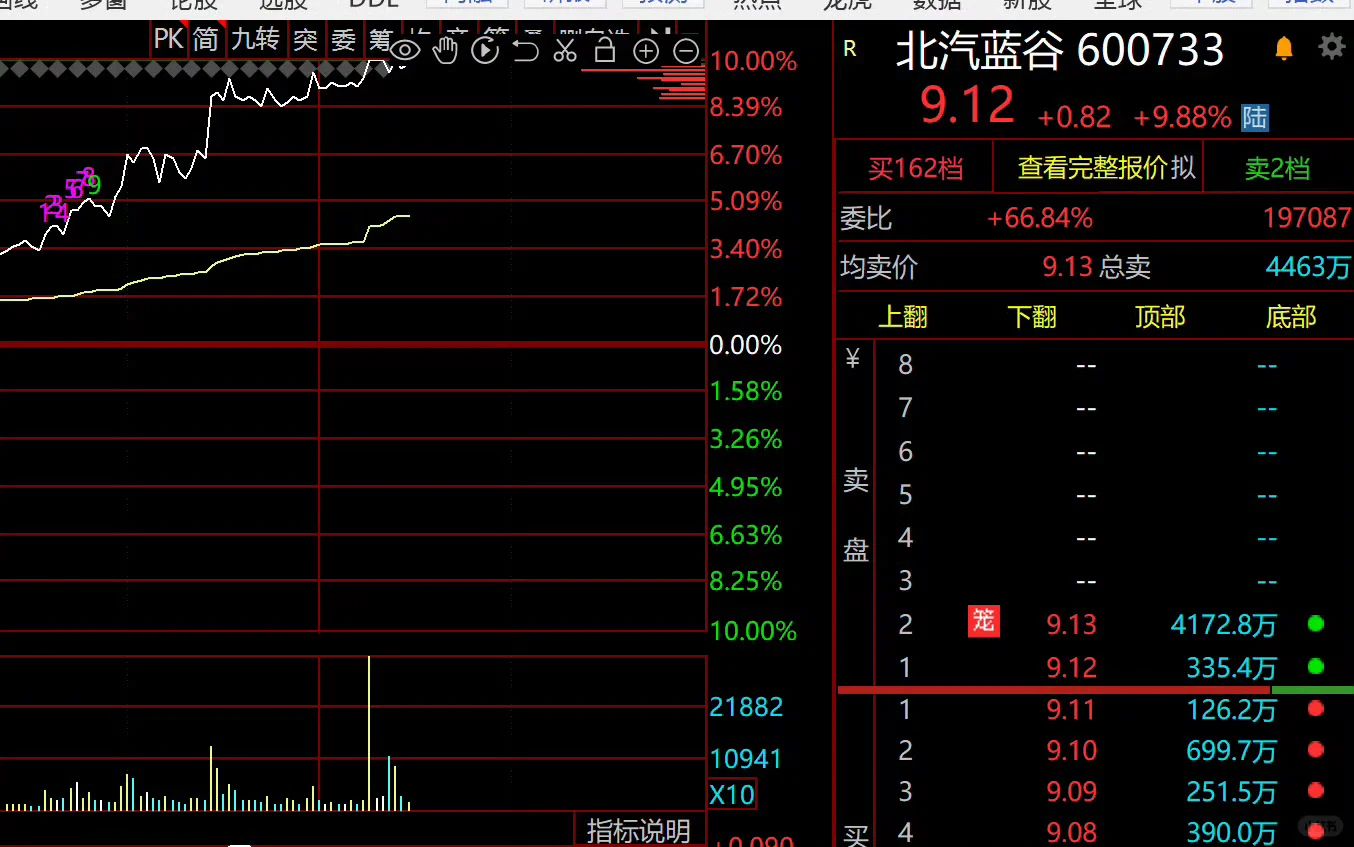Select sell level 2 price 9.13
This screenshot has height=847, width=1354.
pos(1071,625)
